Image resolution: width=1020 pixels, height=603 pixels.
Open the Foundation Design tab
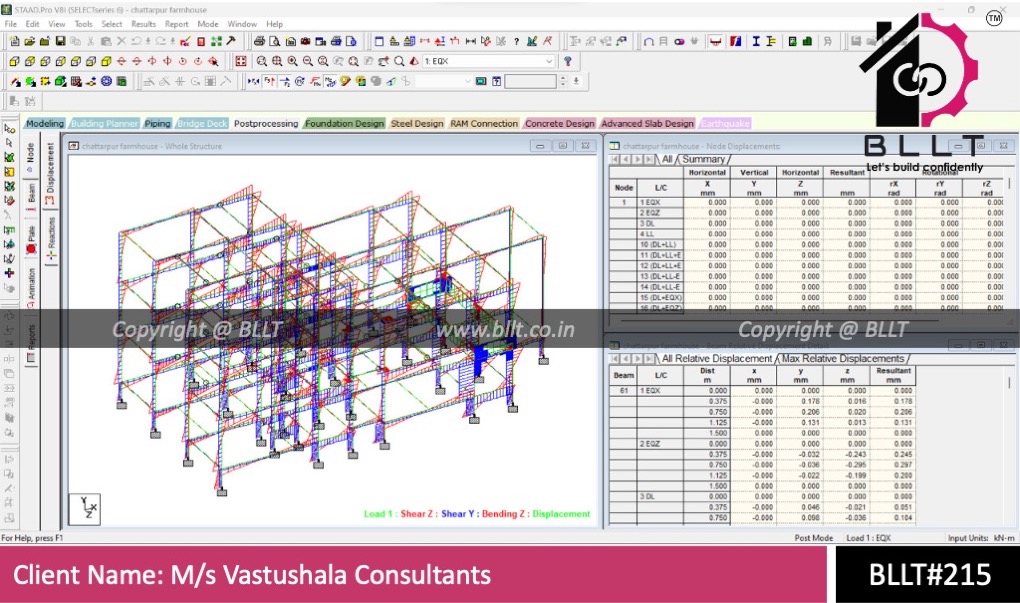344,124
